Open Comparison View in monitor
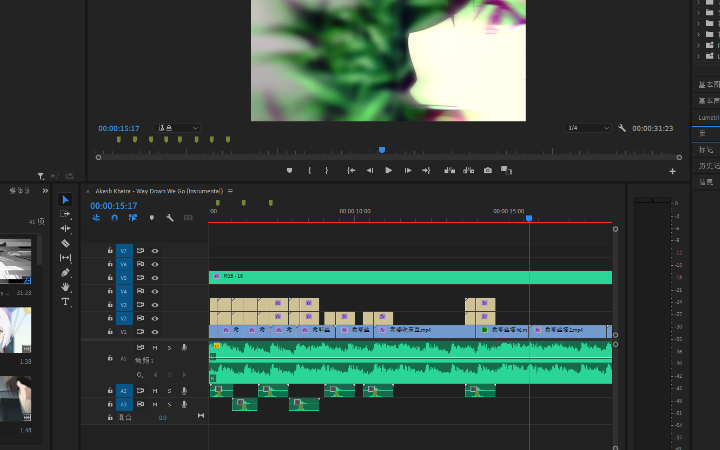Image resolution: width=720 pixels, height=450 pixels. click(506, 170)
